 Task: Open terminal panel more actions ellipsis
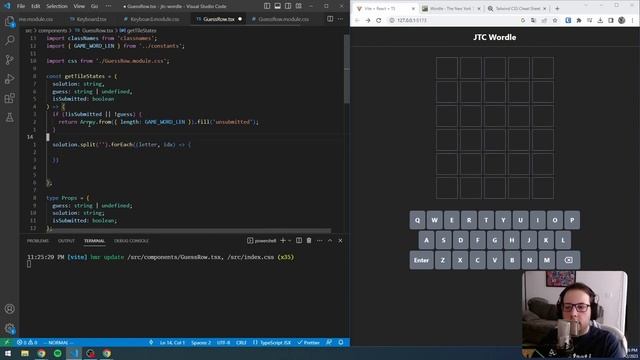point(320,240)
